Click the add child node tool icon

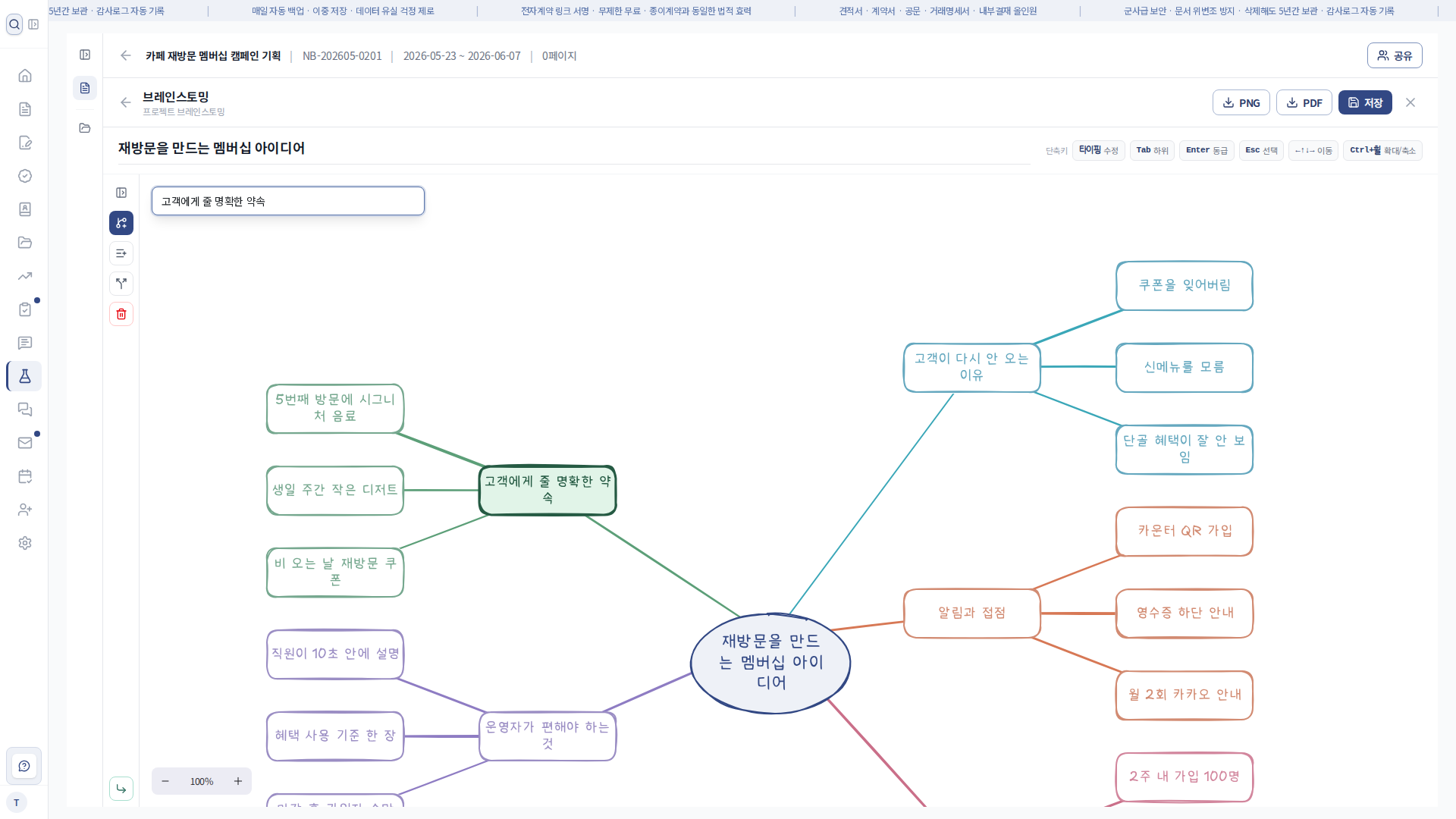click(121, 223)
